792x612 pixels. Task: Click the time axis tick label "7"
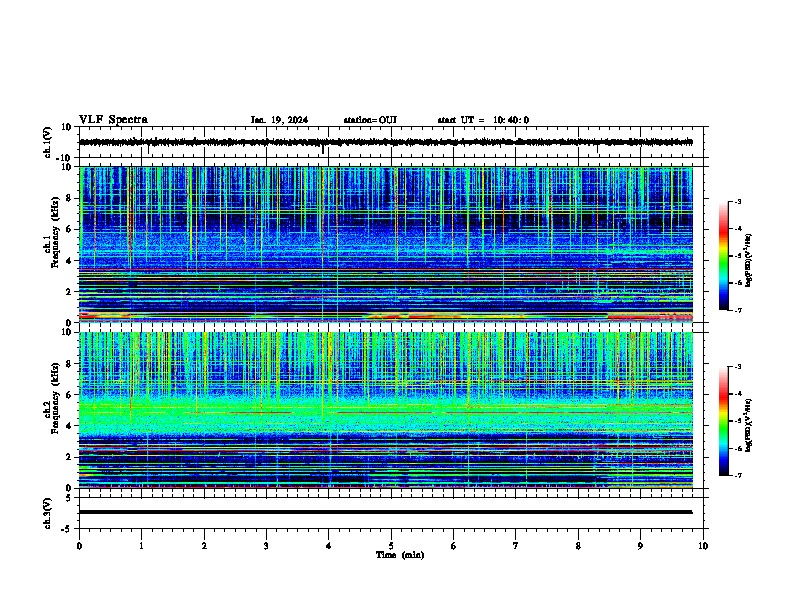(516, 546)
